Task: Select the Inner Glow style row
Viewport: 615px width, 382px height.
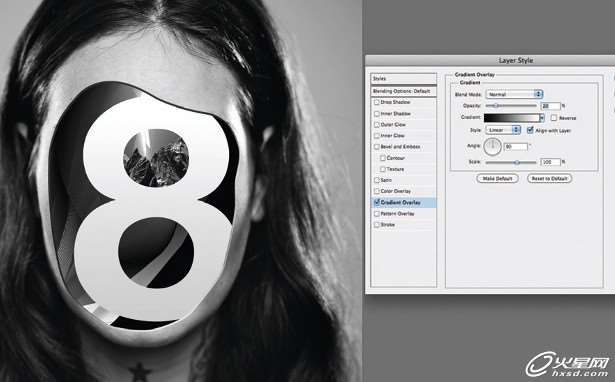Action: point(403,136)
